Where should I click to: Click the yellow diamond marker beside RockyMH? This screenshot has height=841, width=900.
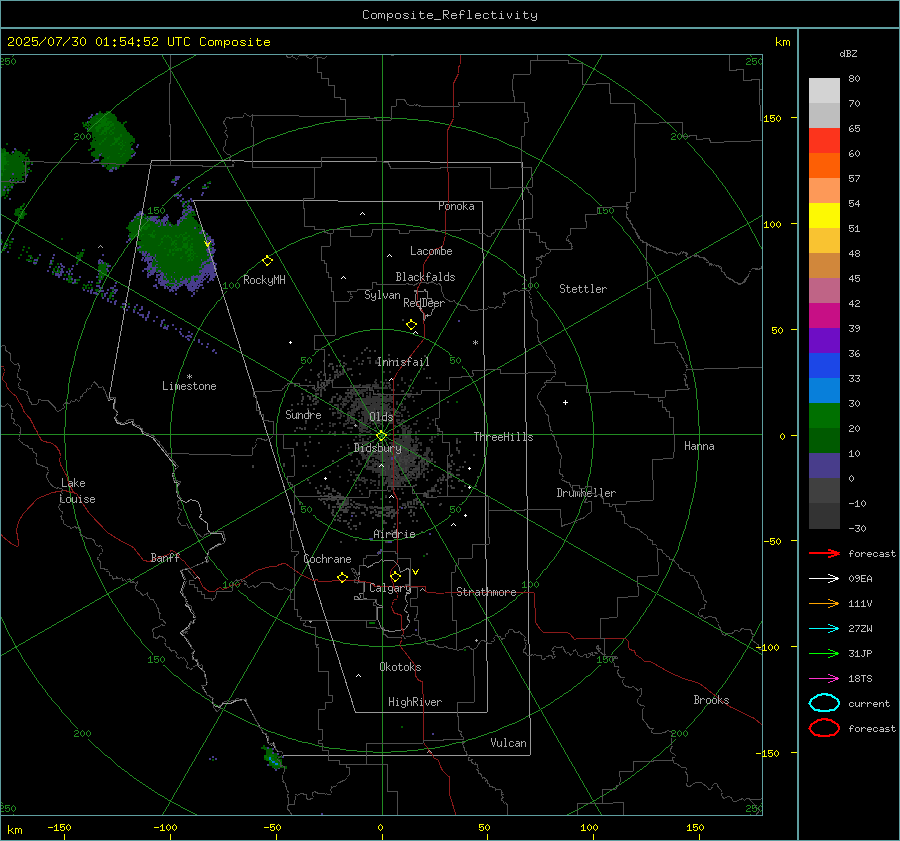(267, 261)
